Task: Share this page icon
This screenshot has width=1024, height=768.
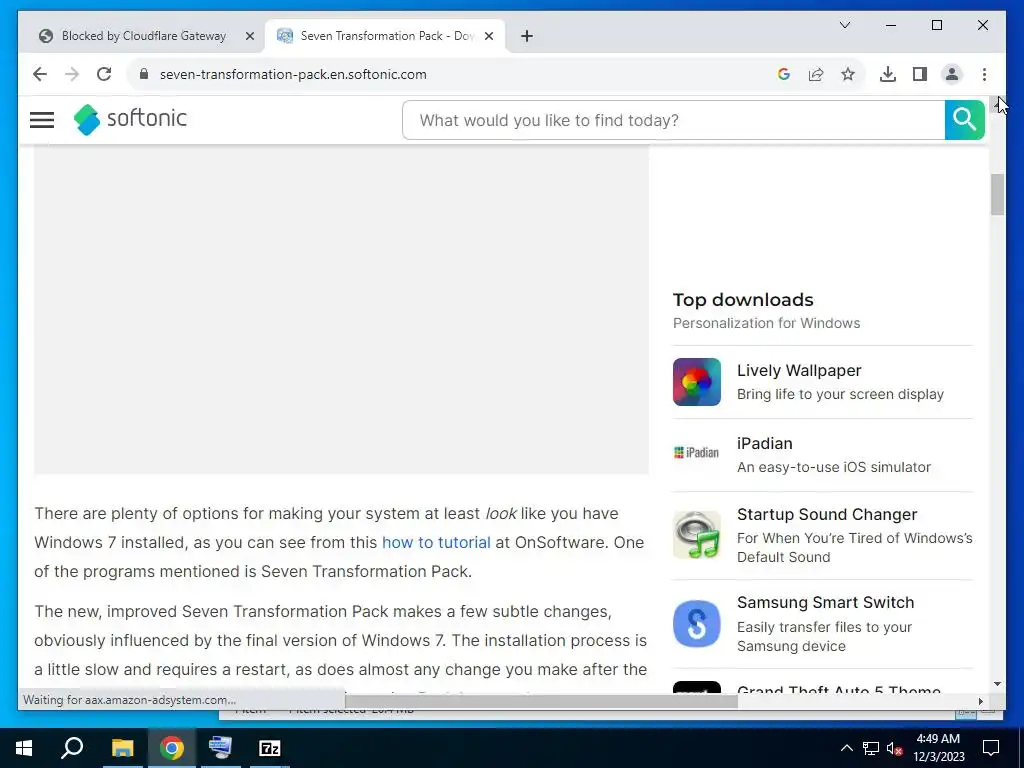Action: [x=816, y=74]
